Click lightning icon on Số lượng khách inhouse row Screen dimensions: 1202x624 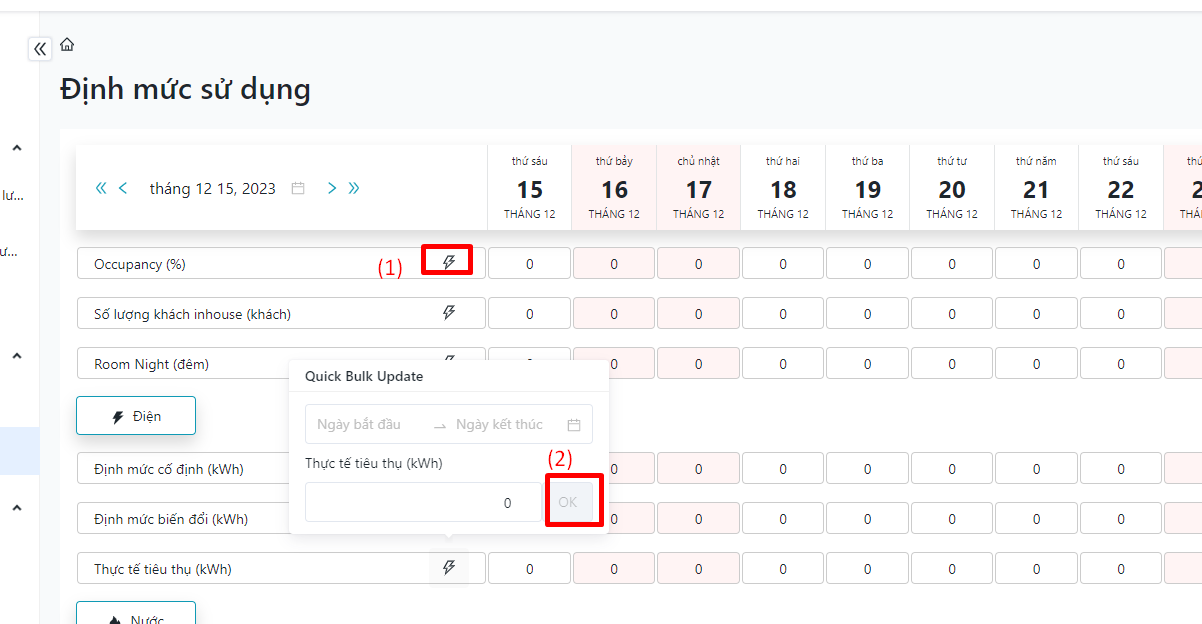tap(449, 313)
